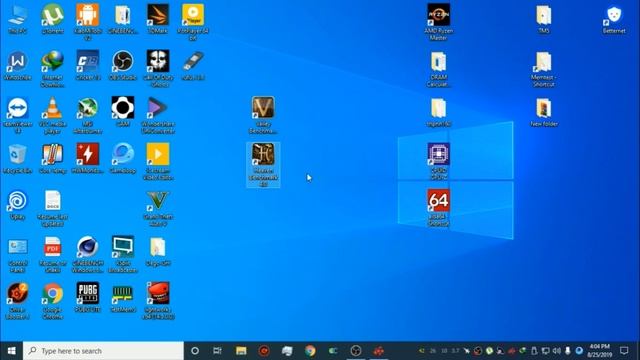Launch the Core Temp shortcut
The height and width of the screenshot is (360, 640).
point(53,158)
